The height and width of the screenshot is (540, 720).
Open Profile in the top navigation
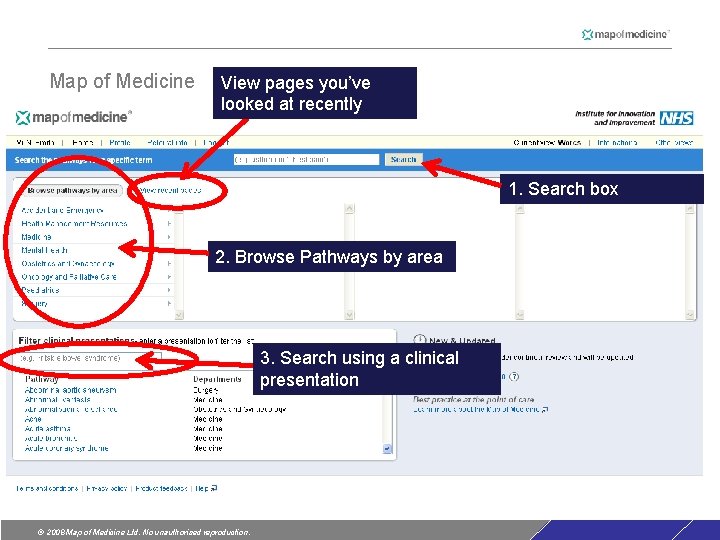120,143
